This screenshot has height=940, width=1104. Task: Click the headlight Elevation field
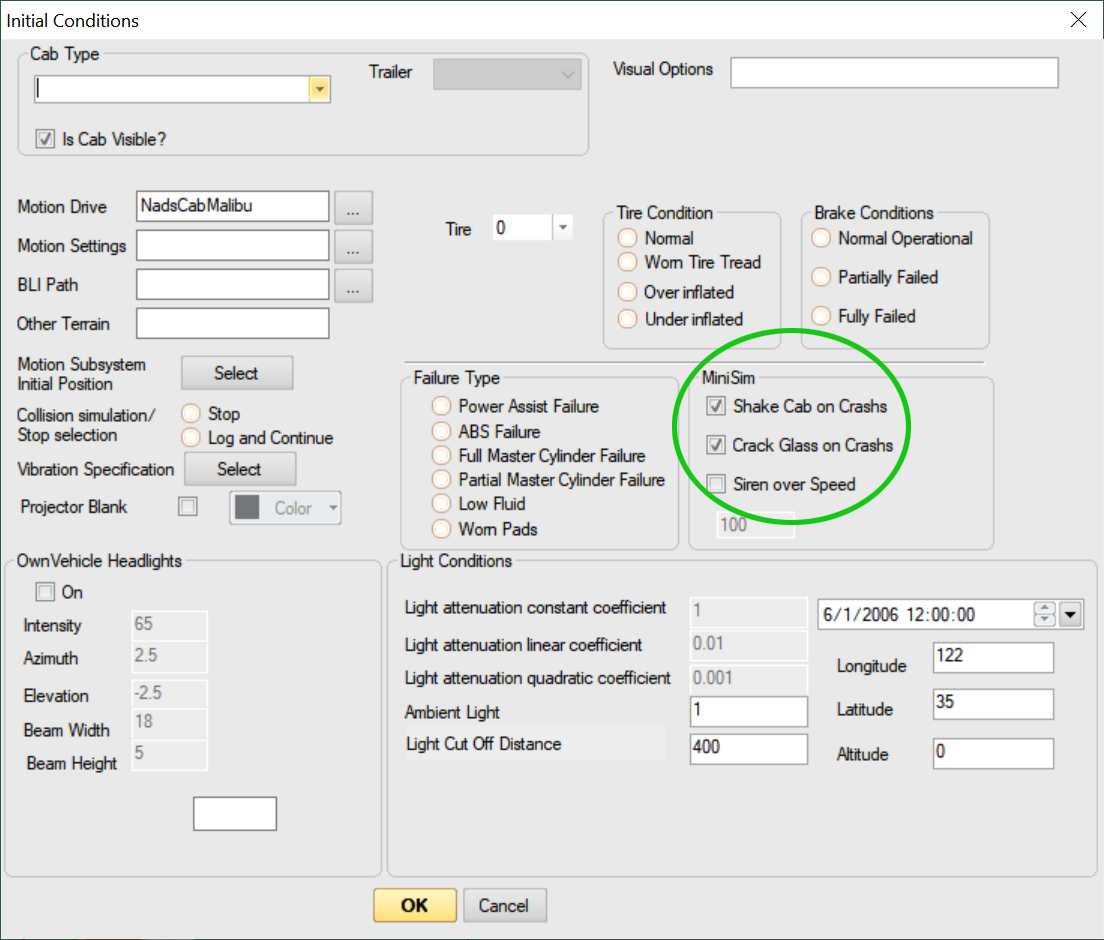click(170, 694)
